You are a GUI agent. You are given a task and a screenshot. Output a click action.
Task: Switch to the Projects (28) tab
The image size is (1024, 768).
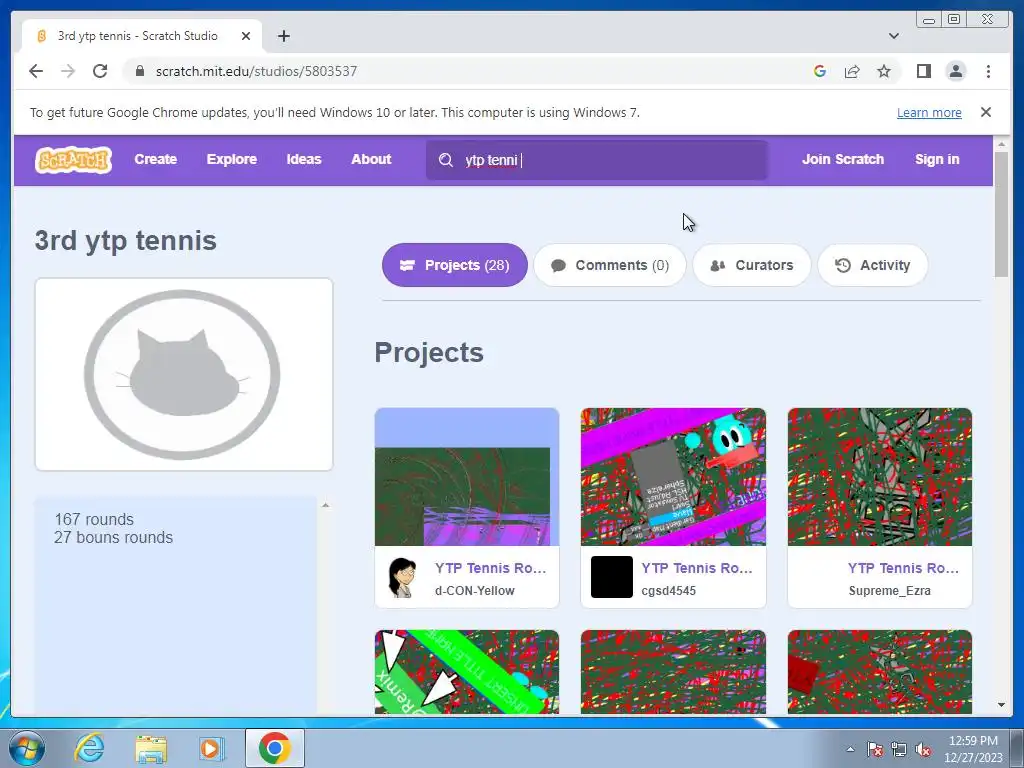click(455, 265)
